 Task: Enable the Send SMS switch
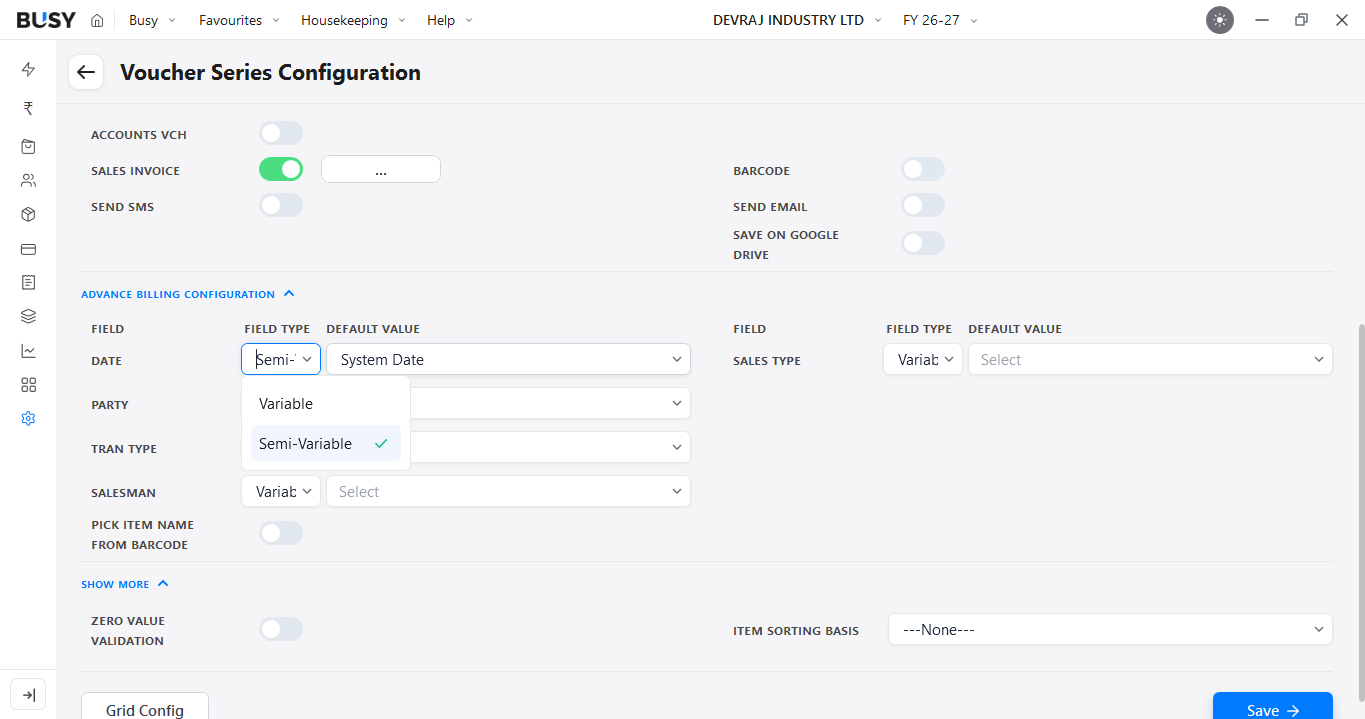(281, 205)
